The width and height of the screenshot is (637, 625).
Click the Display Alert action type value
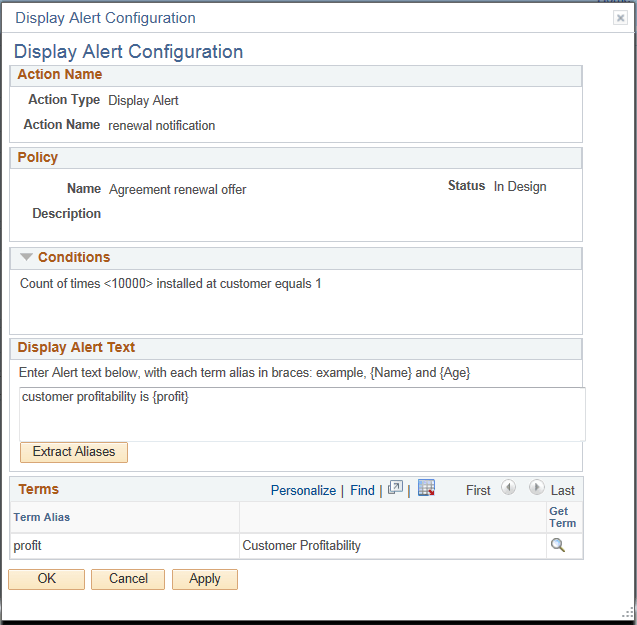pyautogui.click(x=143, y=100)
